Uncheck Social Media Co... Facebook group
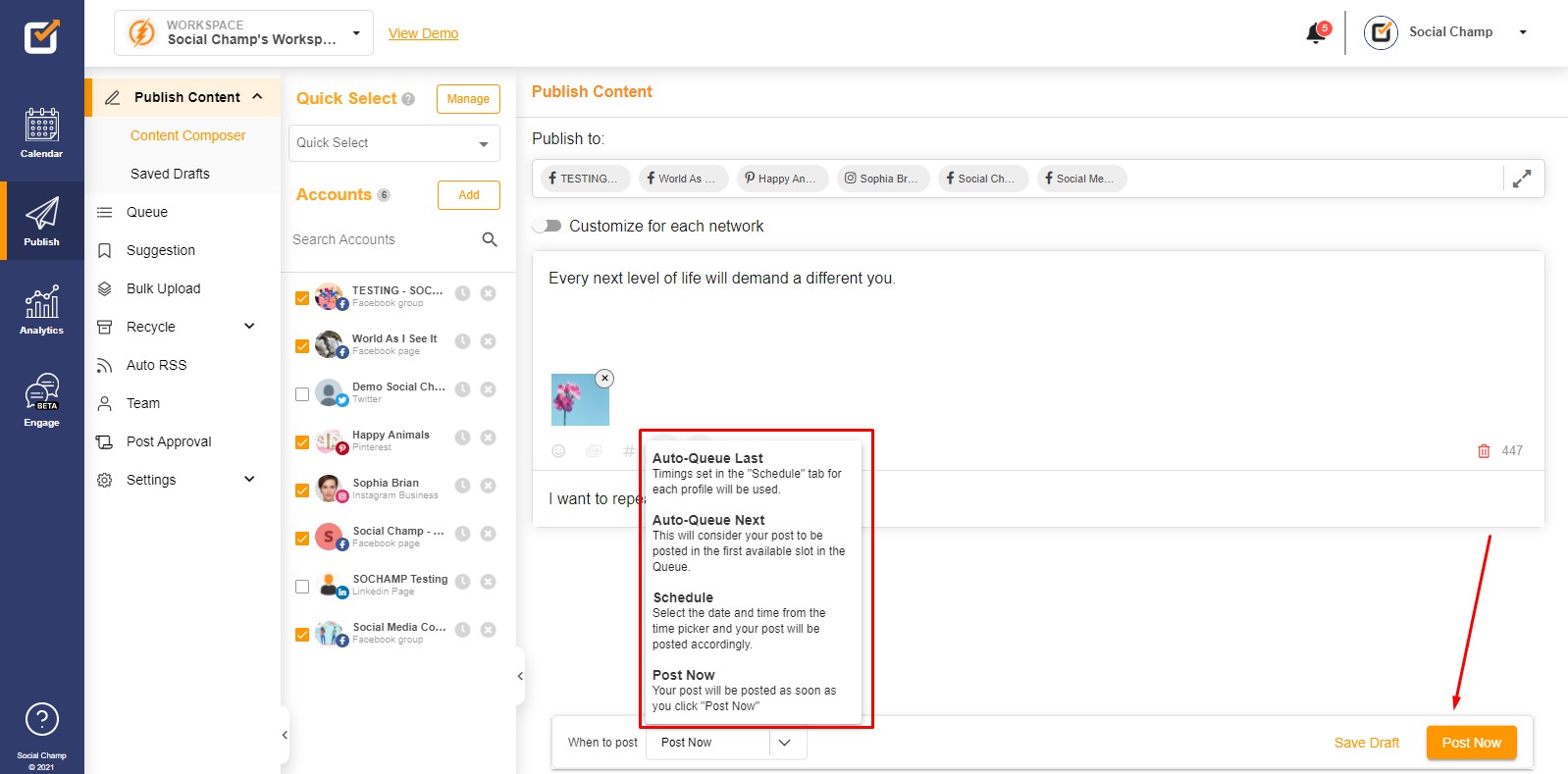 (302, 635)
